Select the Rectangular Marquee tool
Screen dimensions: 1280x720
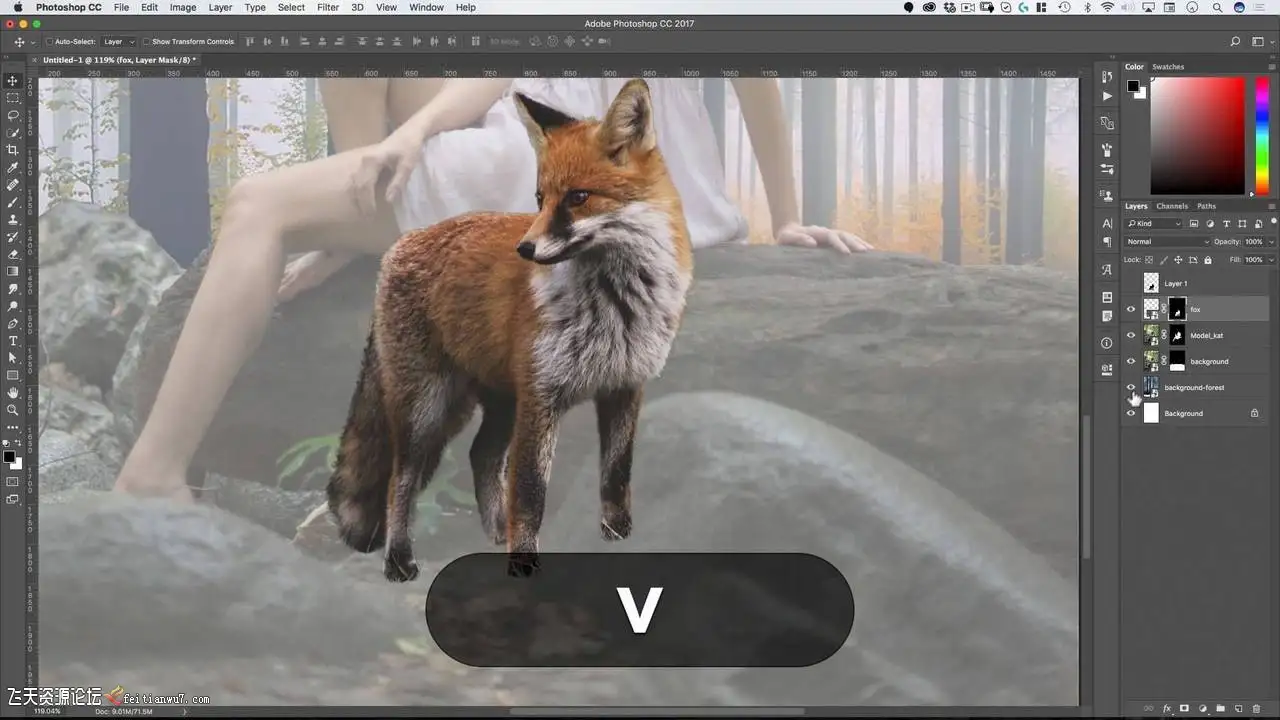(13, 98)
